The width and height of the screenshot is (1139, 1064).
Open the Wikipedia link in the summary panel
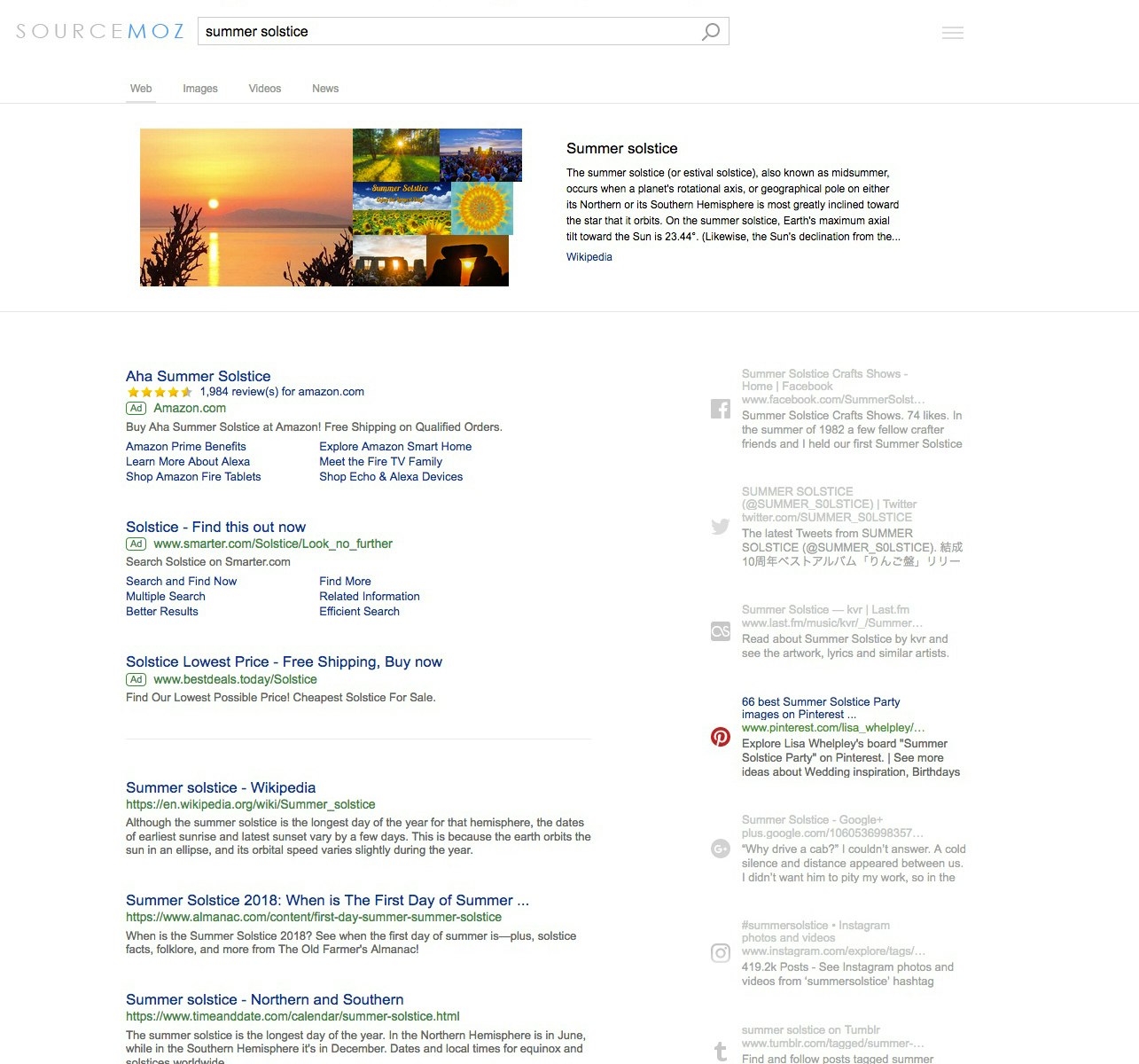point(589,256)
